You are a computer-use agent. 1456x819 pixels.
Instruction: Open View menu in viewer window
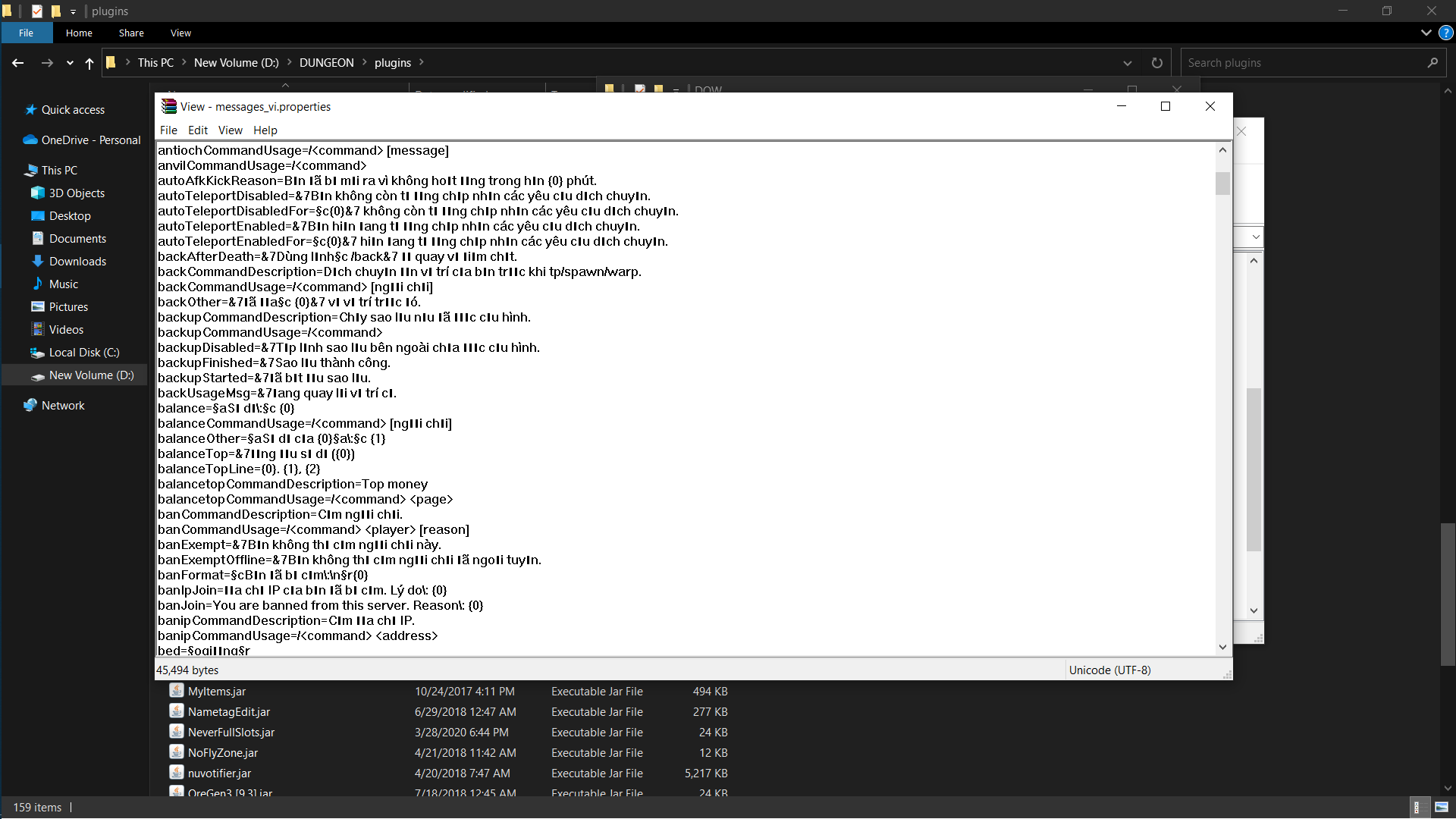(x=231, y=130)
